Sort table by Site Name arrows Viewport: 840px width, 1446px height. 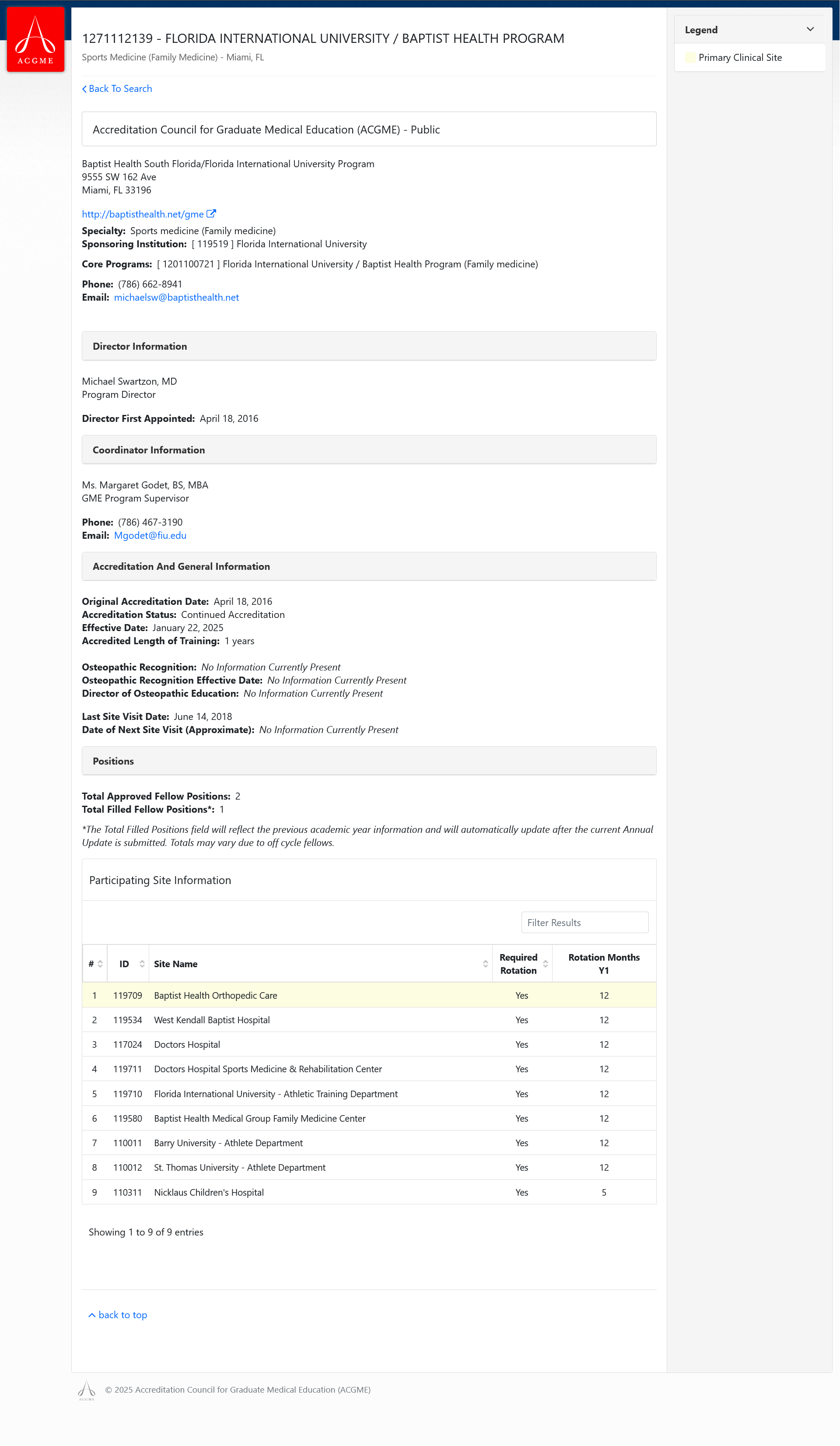tap(485, 964)
